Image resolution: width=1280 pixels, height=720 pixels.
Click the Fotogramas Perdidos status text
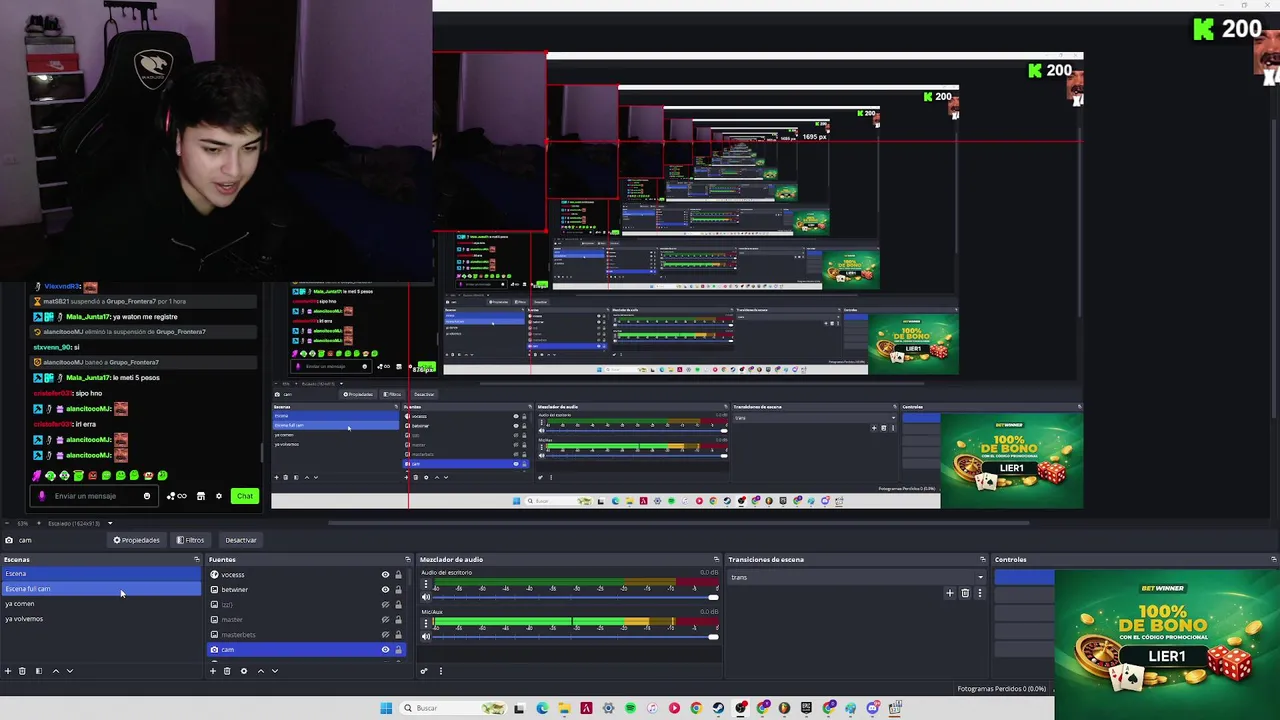click(1002, 688)
